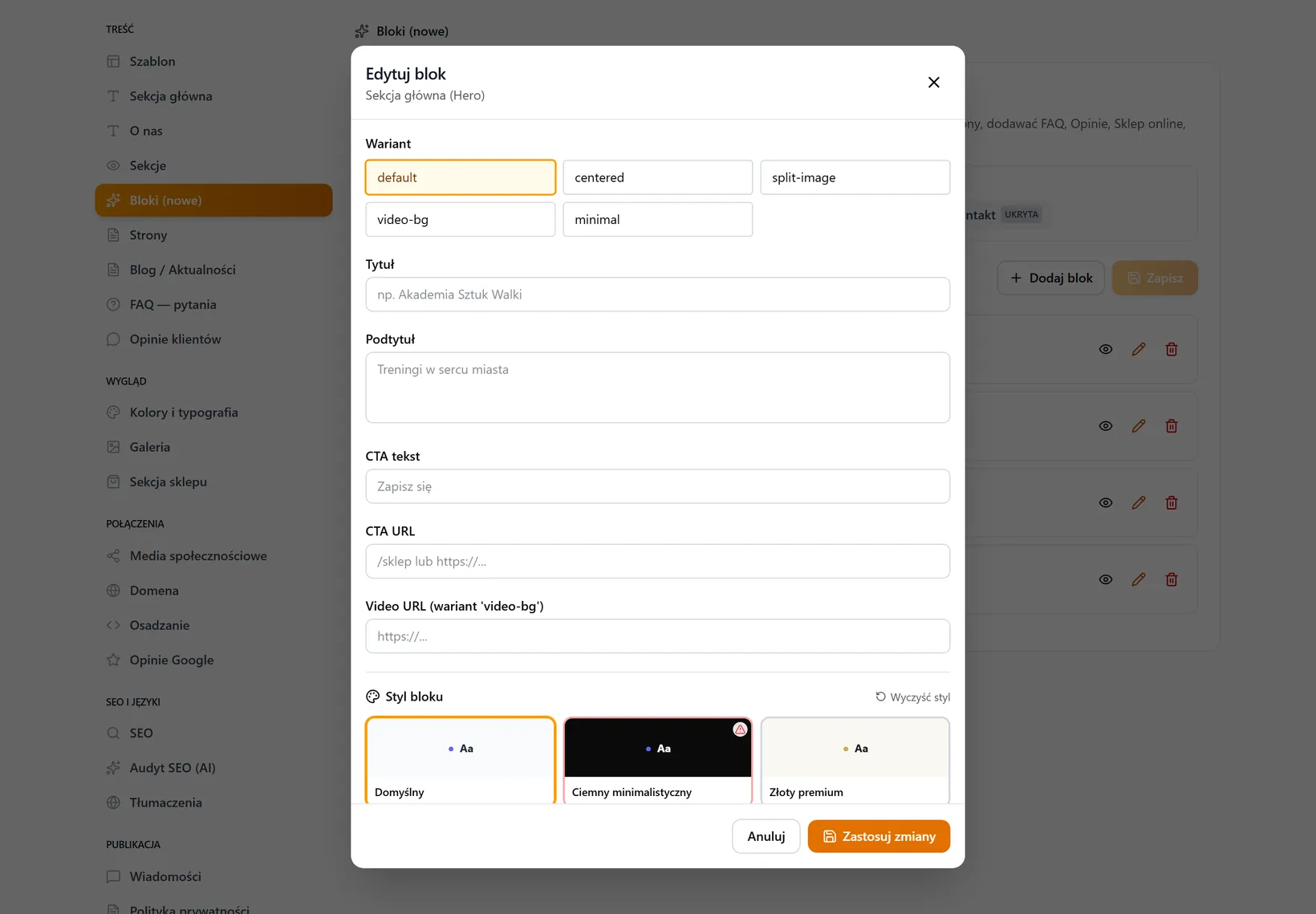Close the Edytuj blok dialog

[933, 83]
